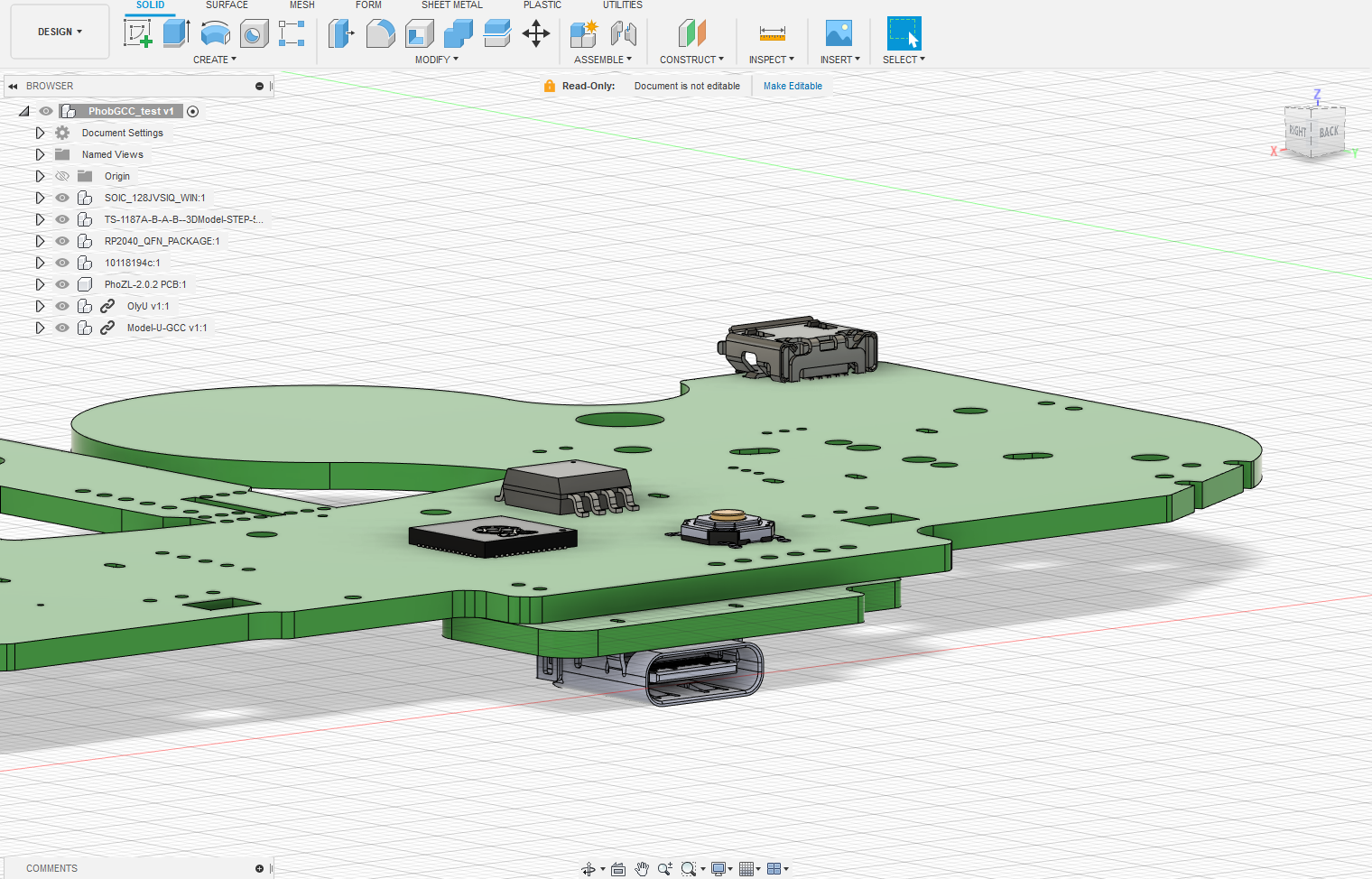
Task: Select the Revolve tool icon
Action: (215, 33)
